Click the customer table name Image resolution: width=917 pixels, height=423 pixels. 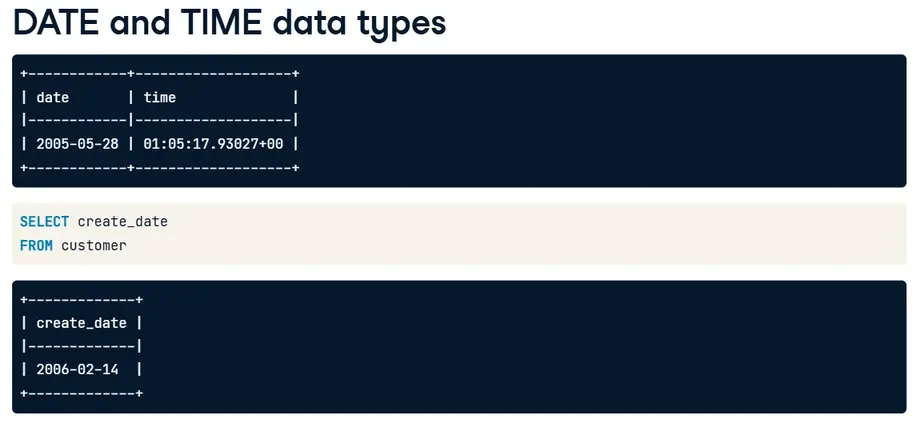click(x=94, y=245)
